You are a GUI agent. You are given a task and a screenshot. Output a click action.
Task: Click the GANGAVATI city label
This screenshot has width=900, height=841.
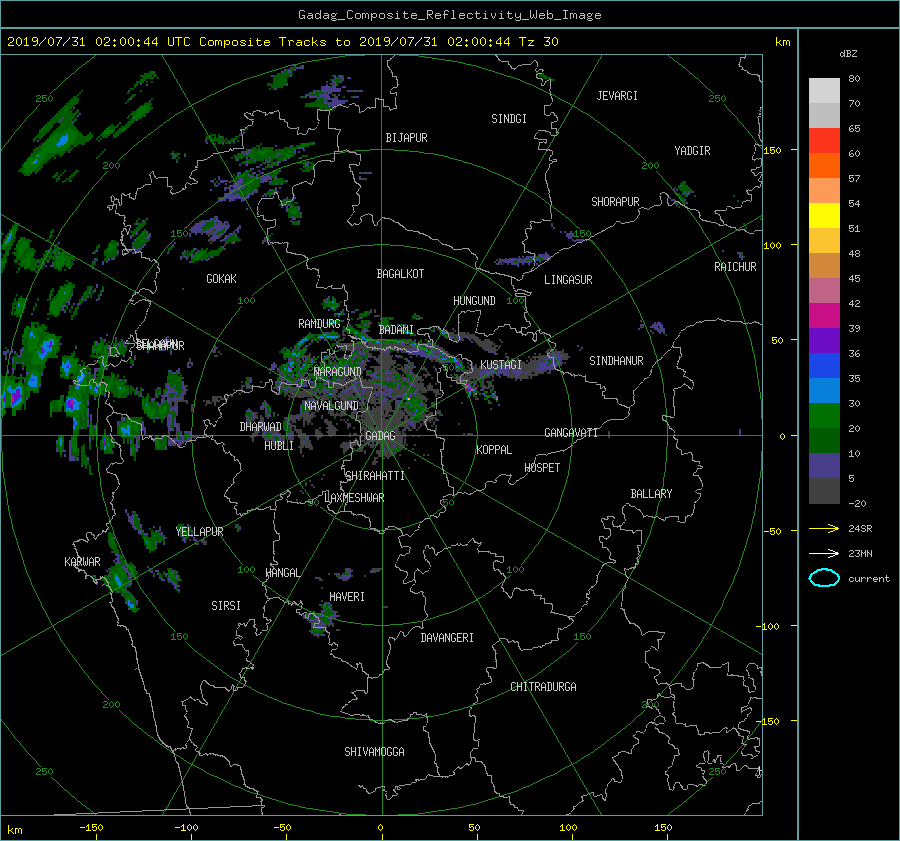pos(571,433)
